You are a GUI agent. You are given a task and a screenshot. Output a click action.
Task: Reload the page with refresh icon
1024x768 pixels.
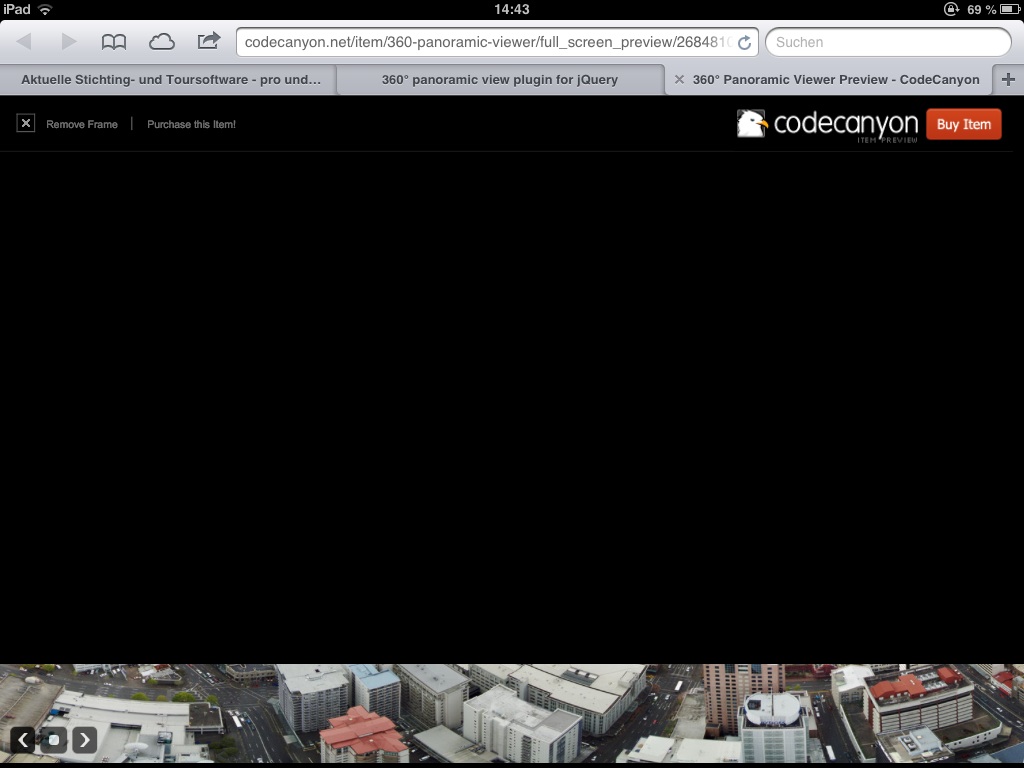[x=744, y=43]
